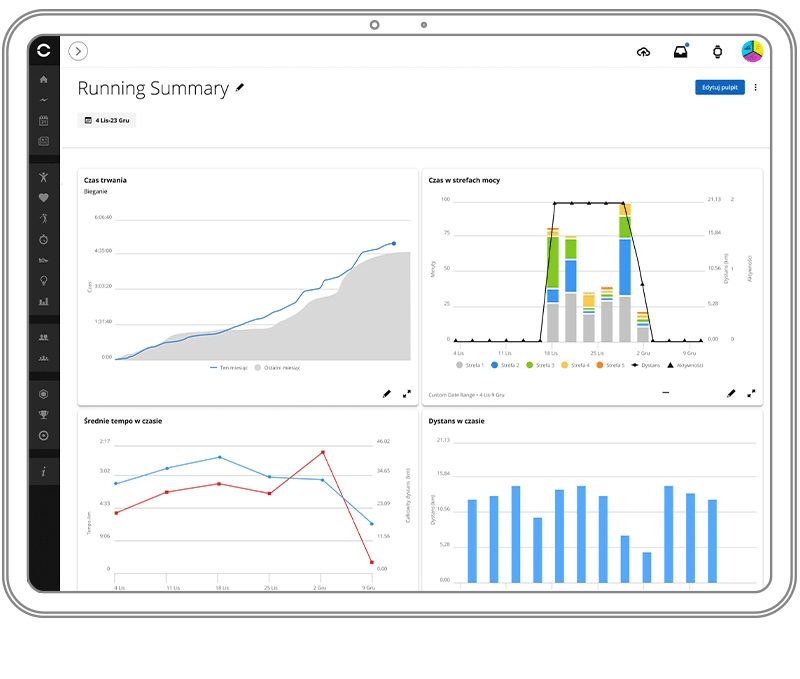Image resolution: width=800 pixels, height=679 pixels.
Task: Expand the sidebar with the arrow button
Action: click(78, 51)
